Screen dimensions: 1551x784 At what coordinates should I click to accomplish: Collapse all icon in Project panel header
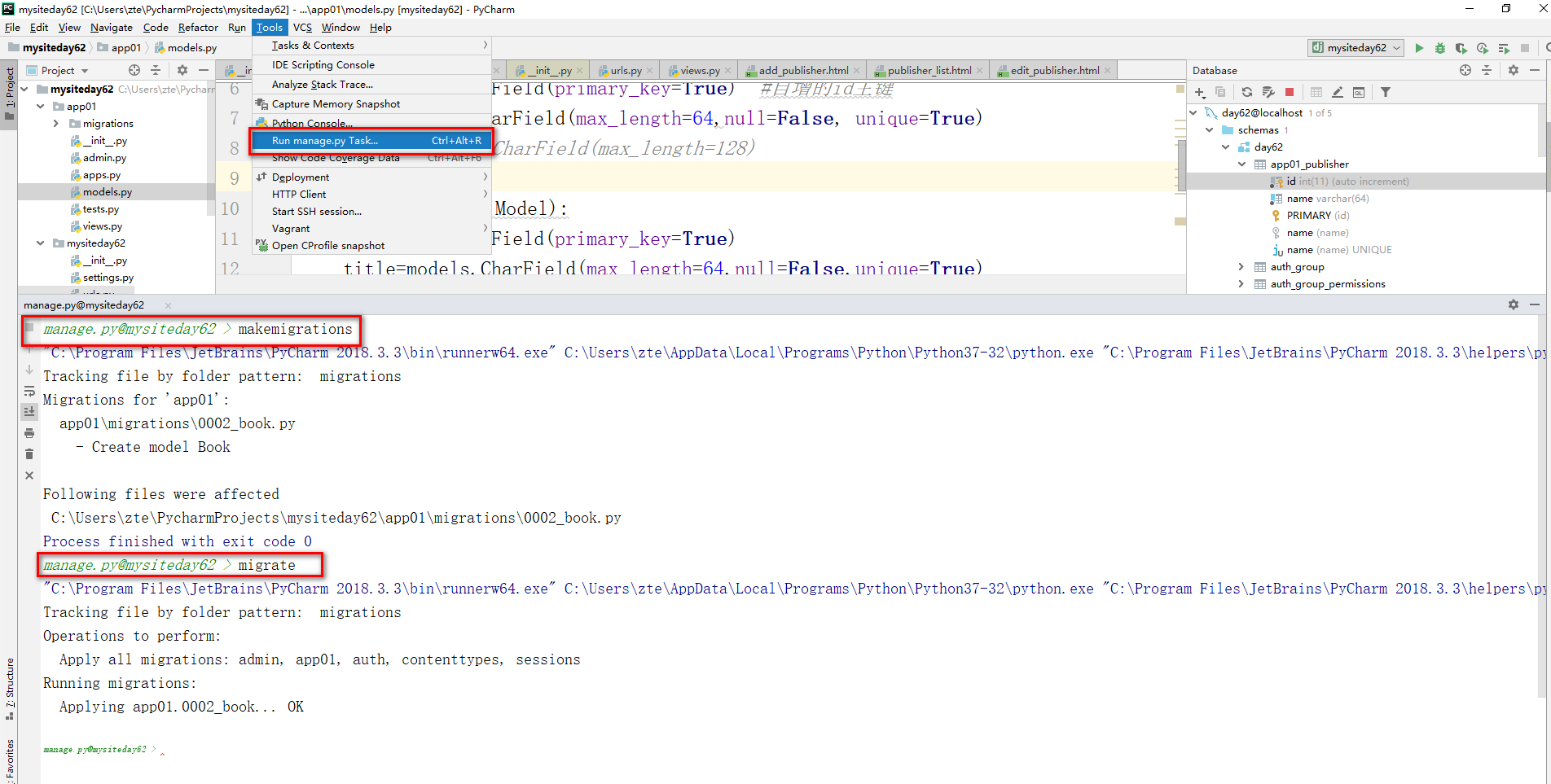tap(156, 70)
